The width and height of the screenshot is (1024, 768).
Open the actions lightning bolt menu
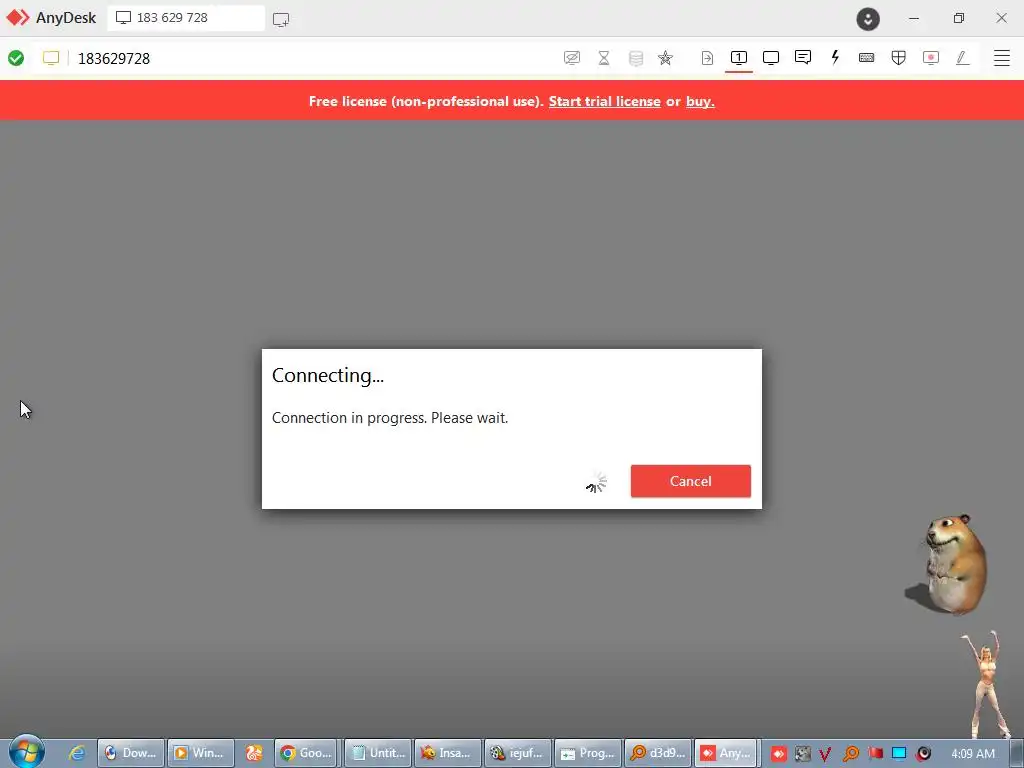tap(835, 57)
